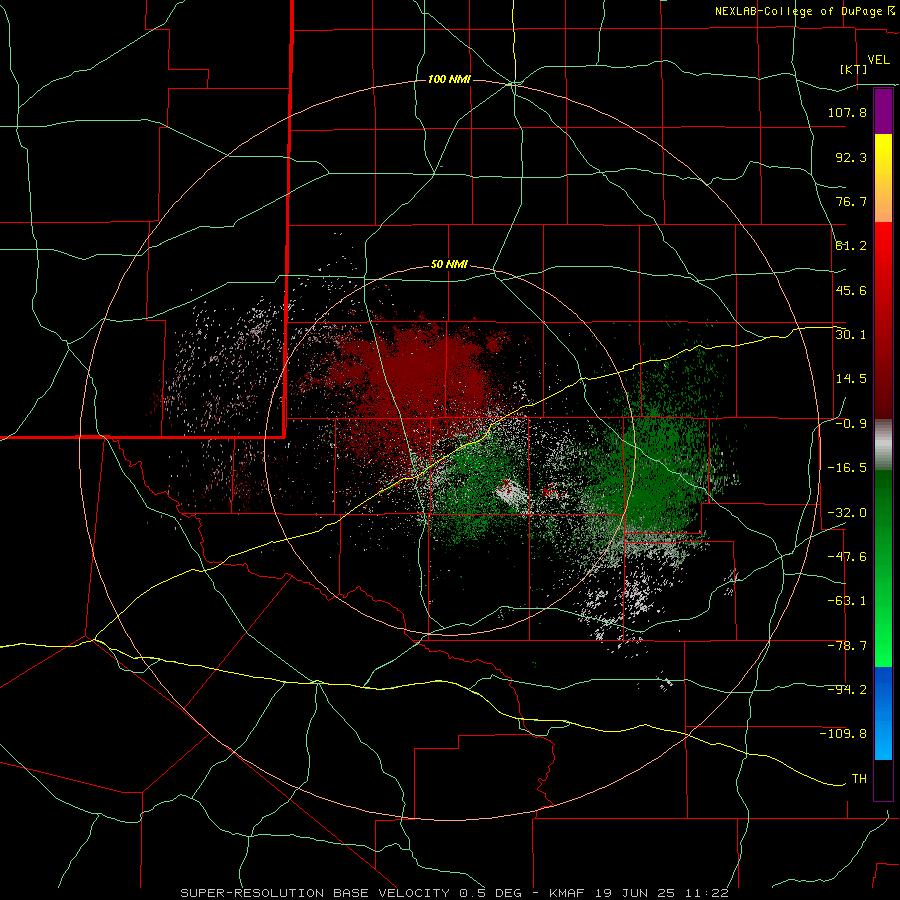Click the TH threshold label in legend
The image size is (900, 900).
(x=859, y=779)
